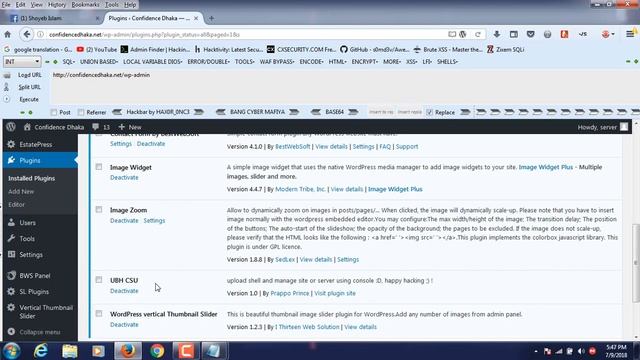Viewport: 640px width, 360px height.
Task: Click Execute in the hackbar
Action: [29, 99]
